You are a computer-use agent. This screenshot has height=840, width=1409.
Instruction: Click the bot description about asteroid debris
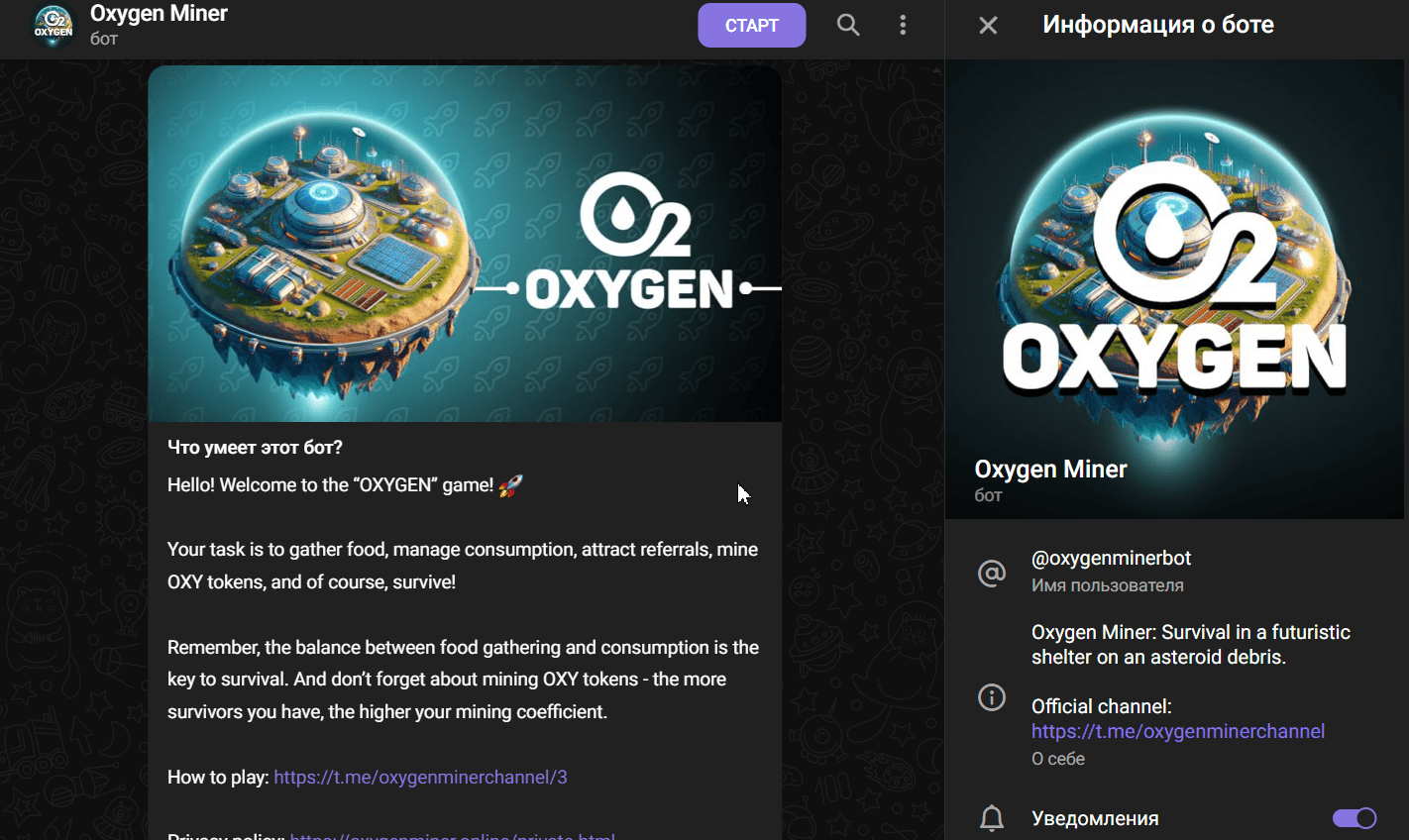pos(1191,645)
